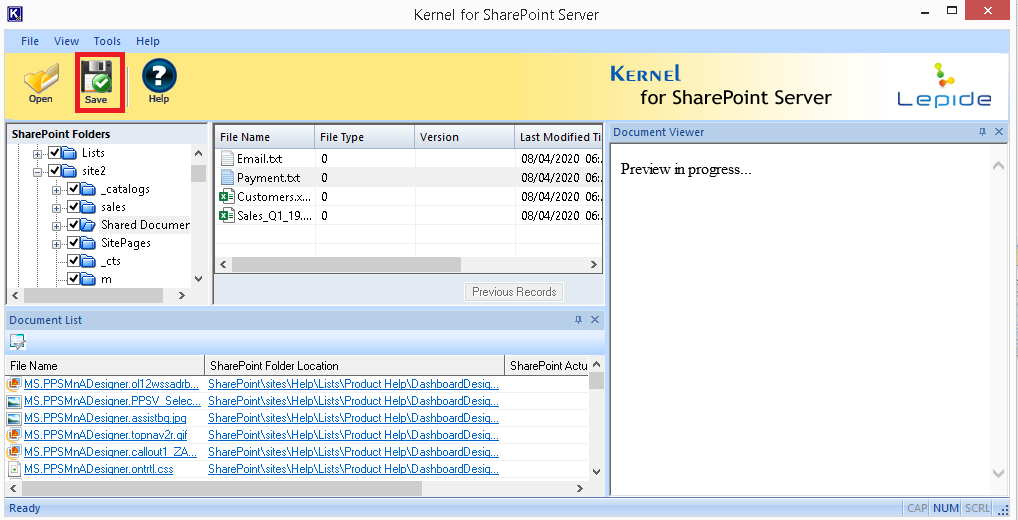This screenshot has width=1018, height=520.
Task: Expand the Shared Documents tree node
Action: point(56,227)
